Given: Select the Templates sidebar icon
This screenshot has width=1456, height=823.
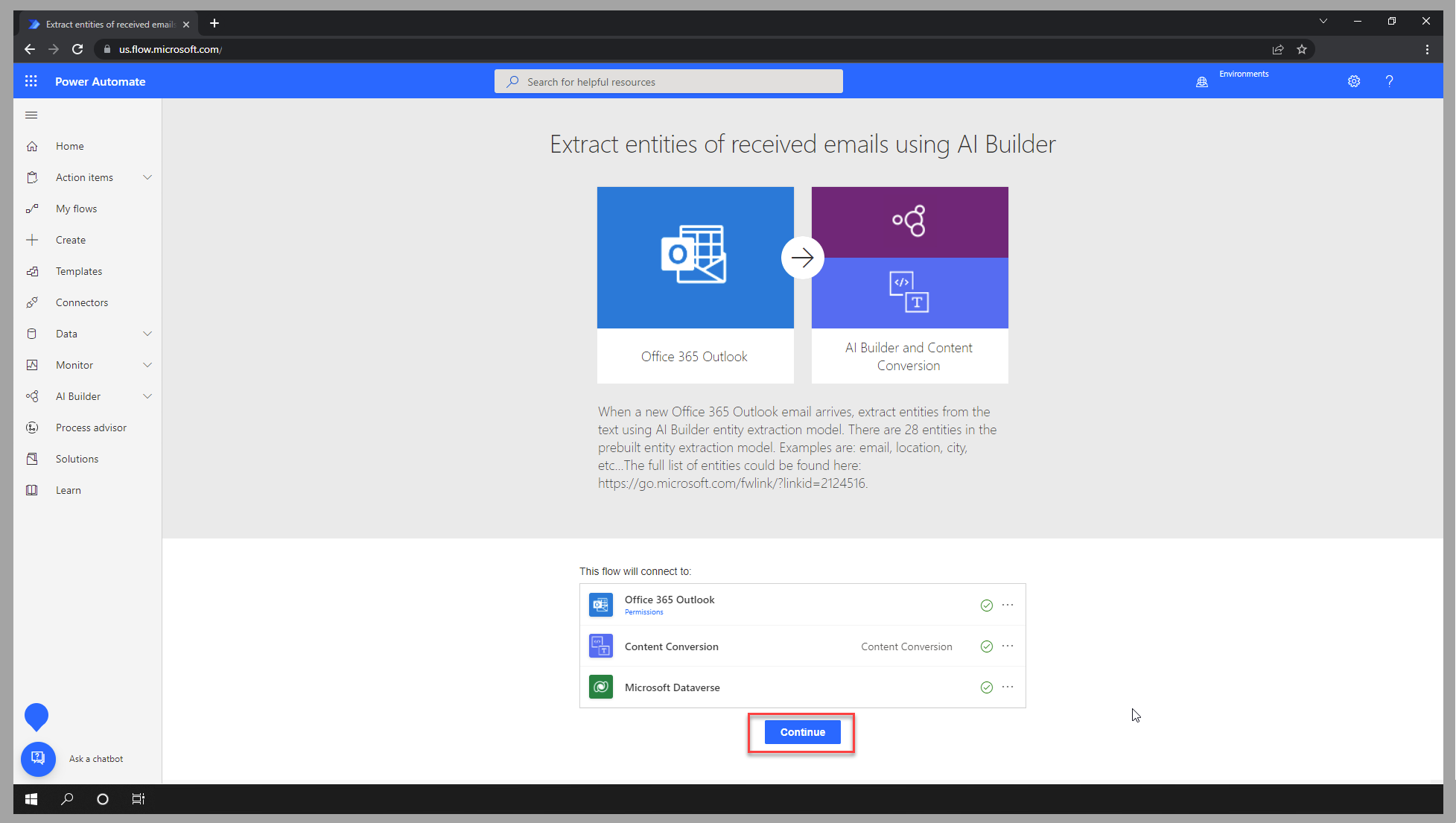Looking at the screenshot, I should click(32, 270).
